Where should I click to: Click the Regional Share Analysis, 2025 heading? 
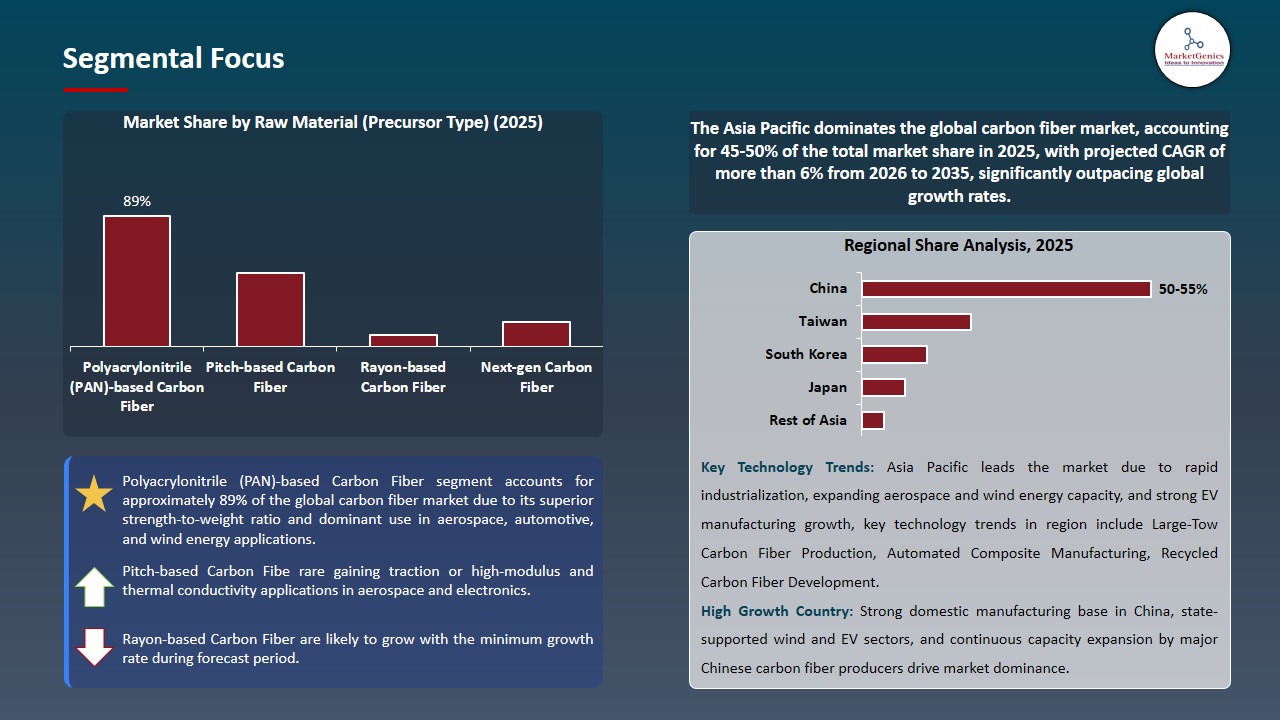click(958, 245)
